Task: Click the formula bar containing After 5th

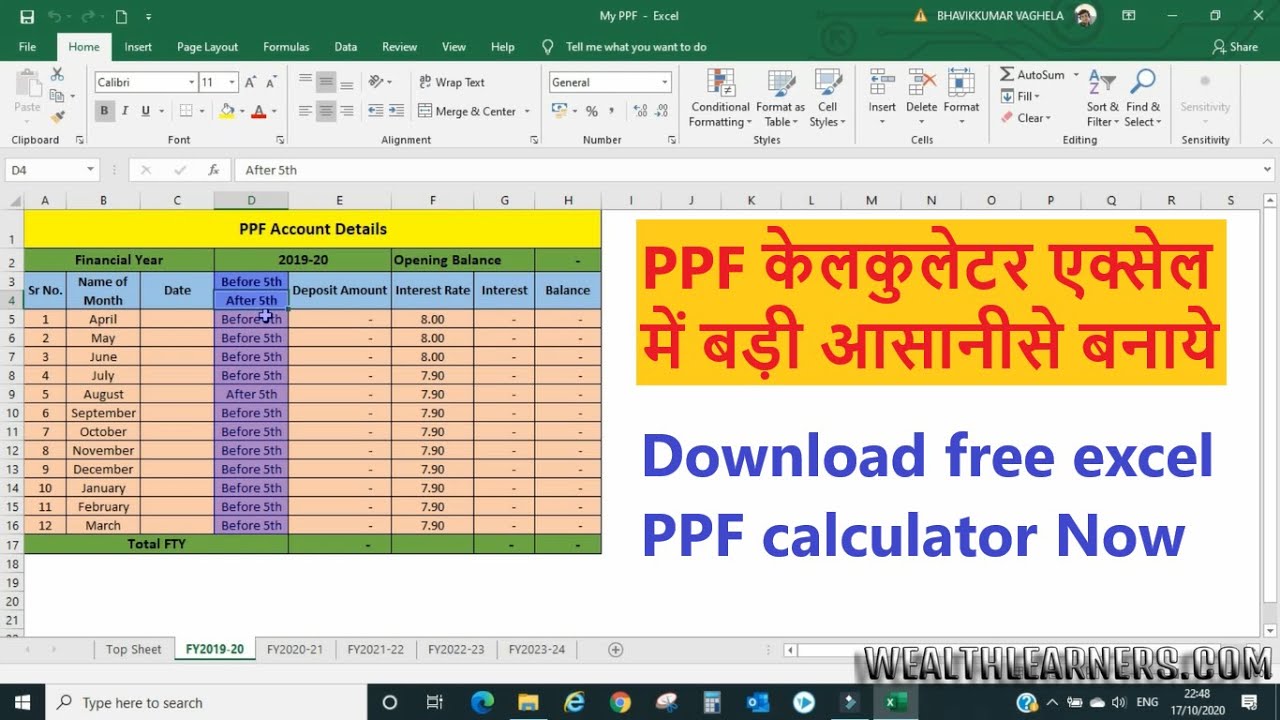Action: [x=747, y=170]
